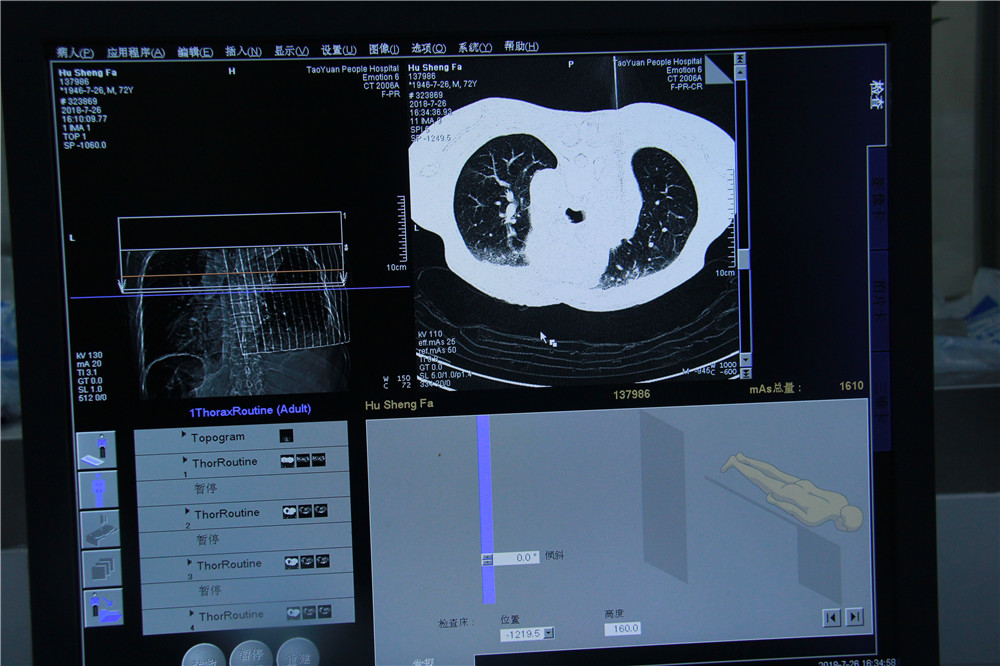
Task: Expand the ThorRoutine 2 protocol entry
Action: pos(187,511)
